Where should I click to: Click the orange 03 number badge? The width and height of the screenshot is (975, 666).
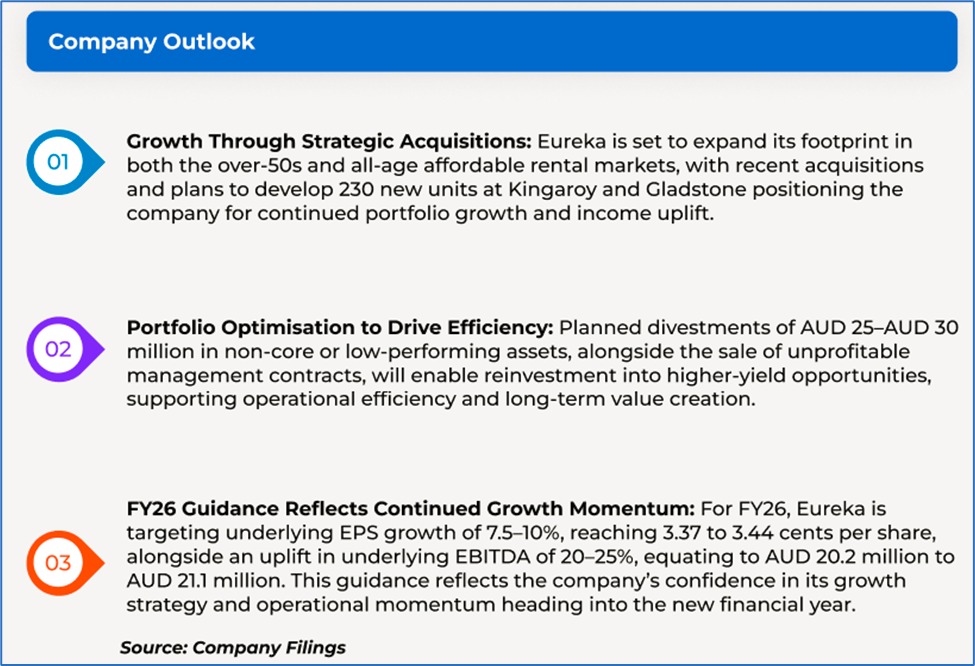pos(58,563)
